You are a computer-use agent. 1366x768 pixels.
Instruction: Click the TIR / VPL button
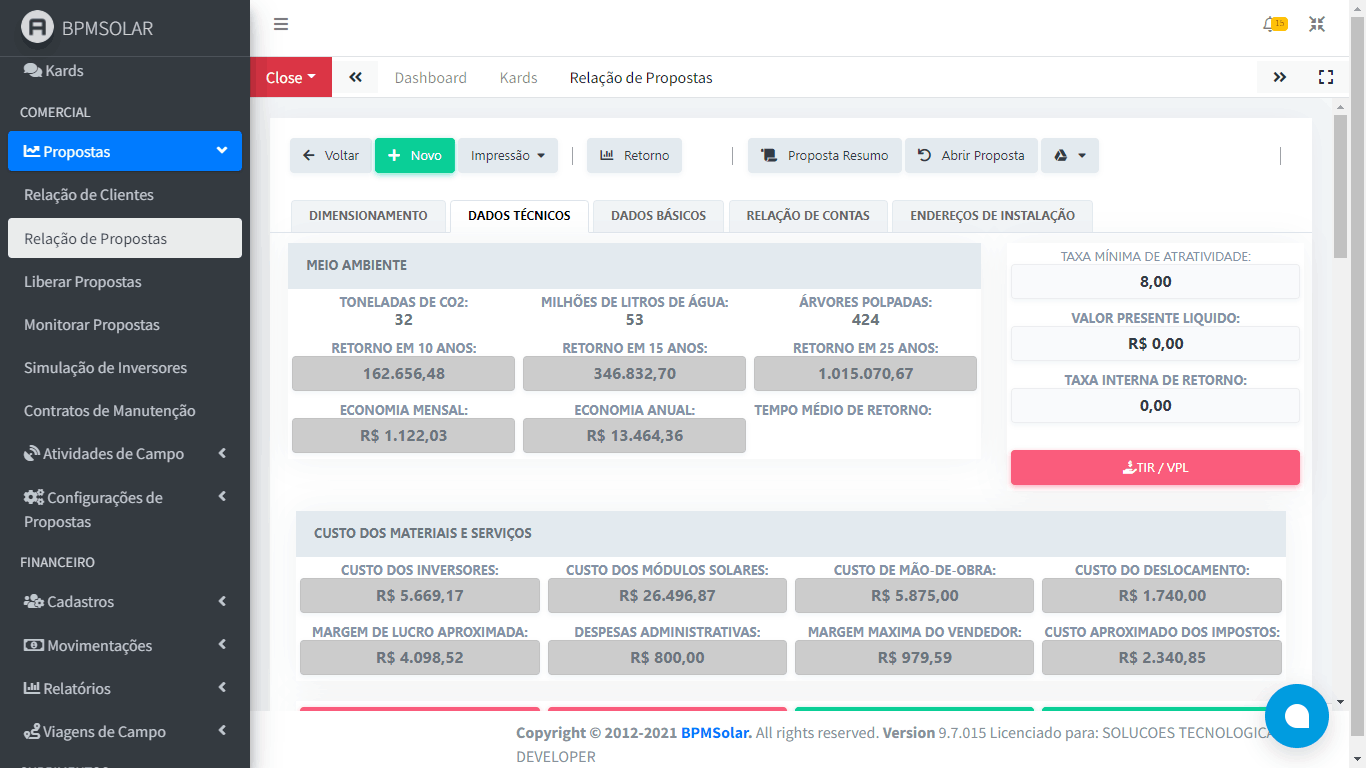point(1155,468)
